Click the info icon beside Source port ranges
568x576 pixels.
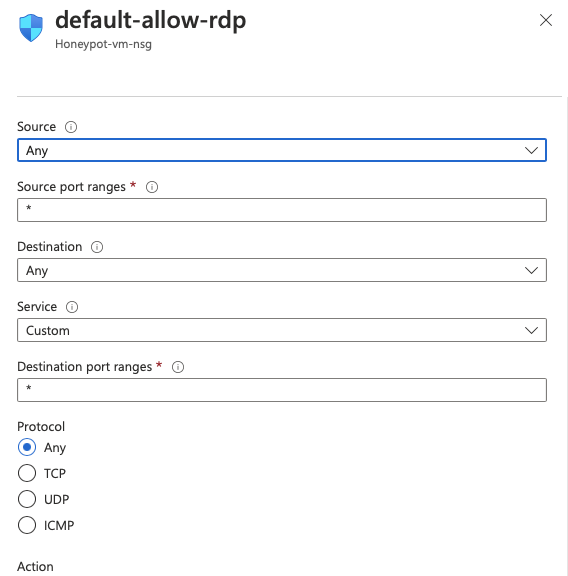point(152,187)
